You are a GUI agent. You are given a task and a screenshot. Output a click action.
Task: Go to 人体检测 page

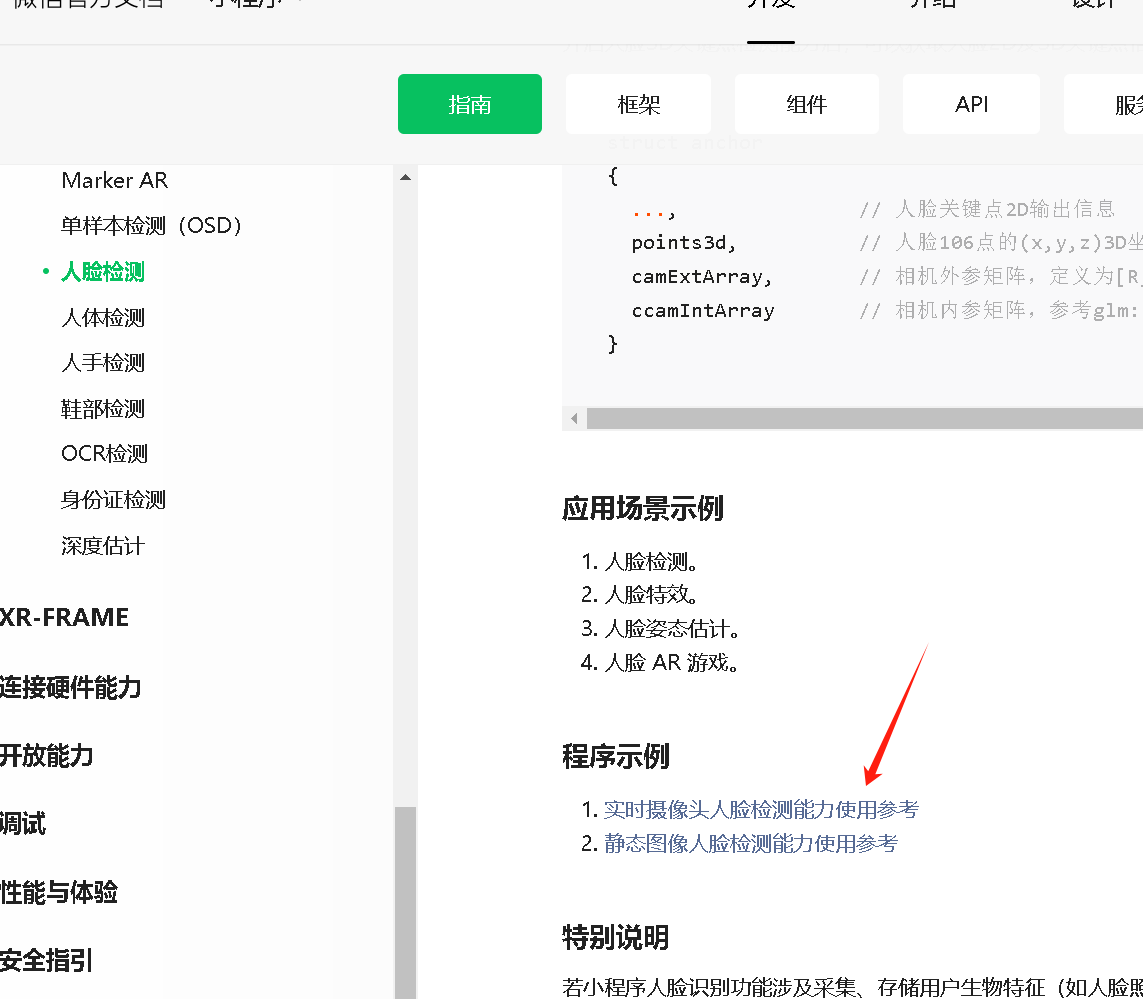(103, 318)
